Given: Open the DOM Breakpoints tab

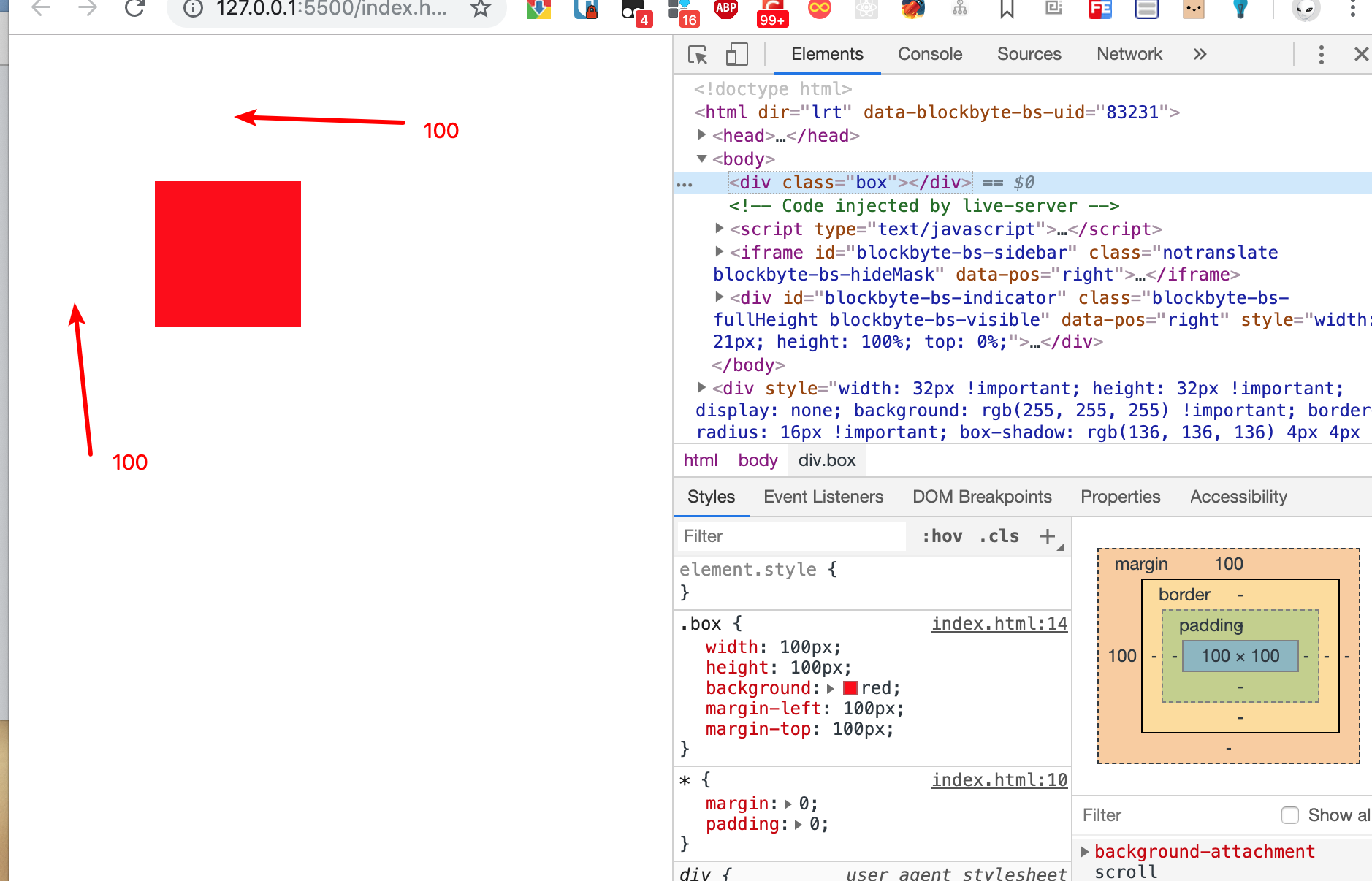Looking at the screenshot, I should tap(982, 497).
